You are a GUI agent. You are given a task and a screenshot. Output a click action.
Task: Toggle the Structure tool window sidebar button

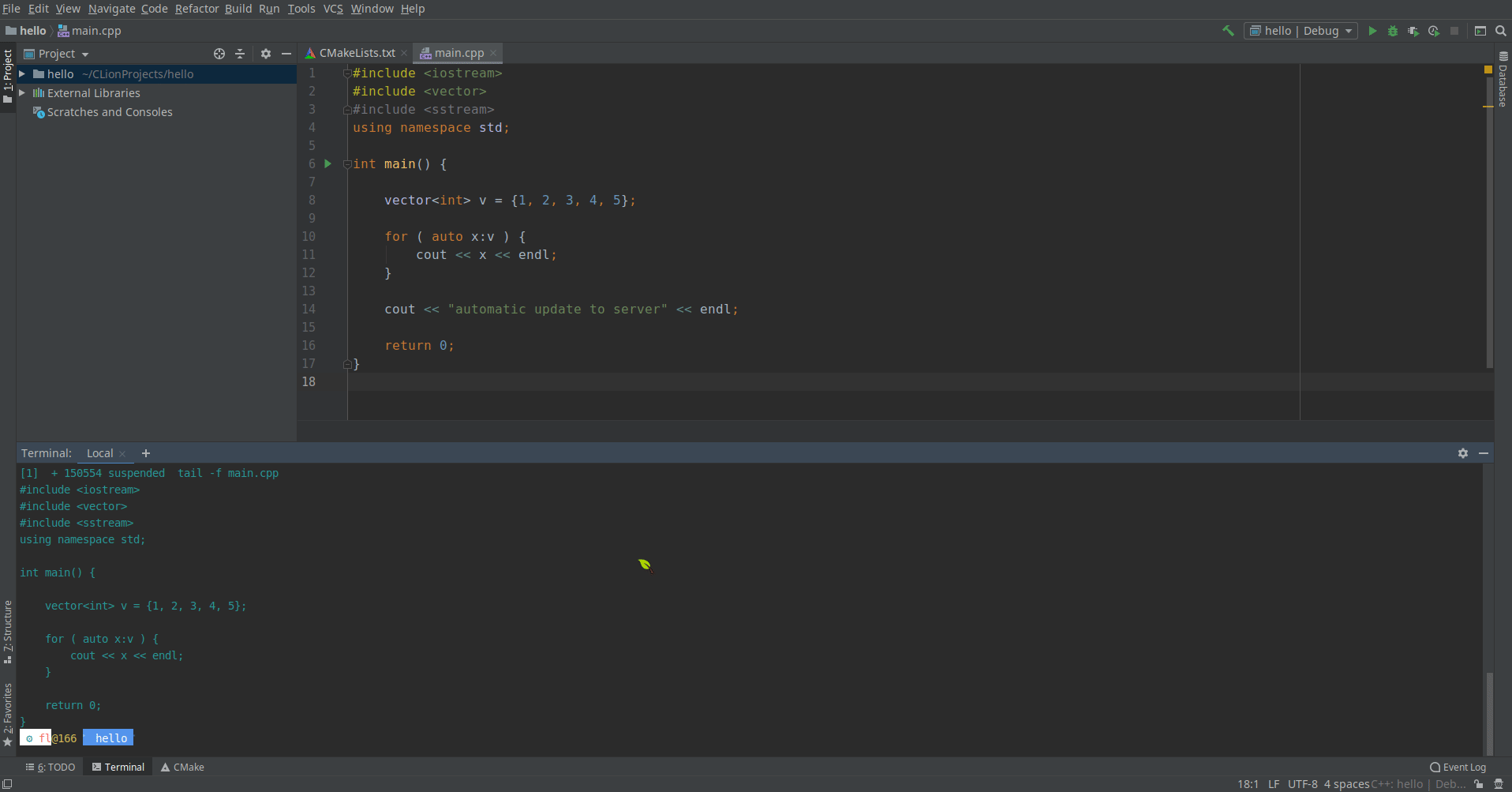8,632
